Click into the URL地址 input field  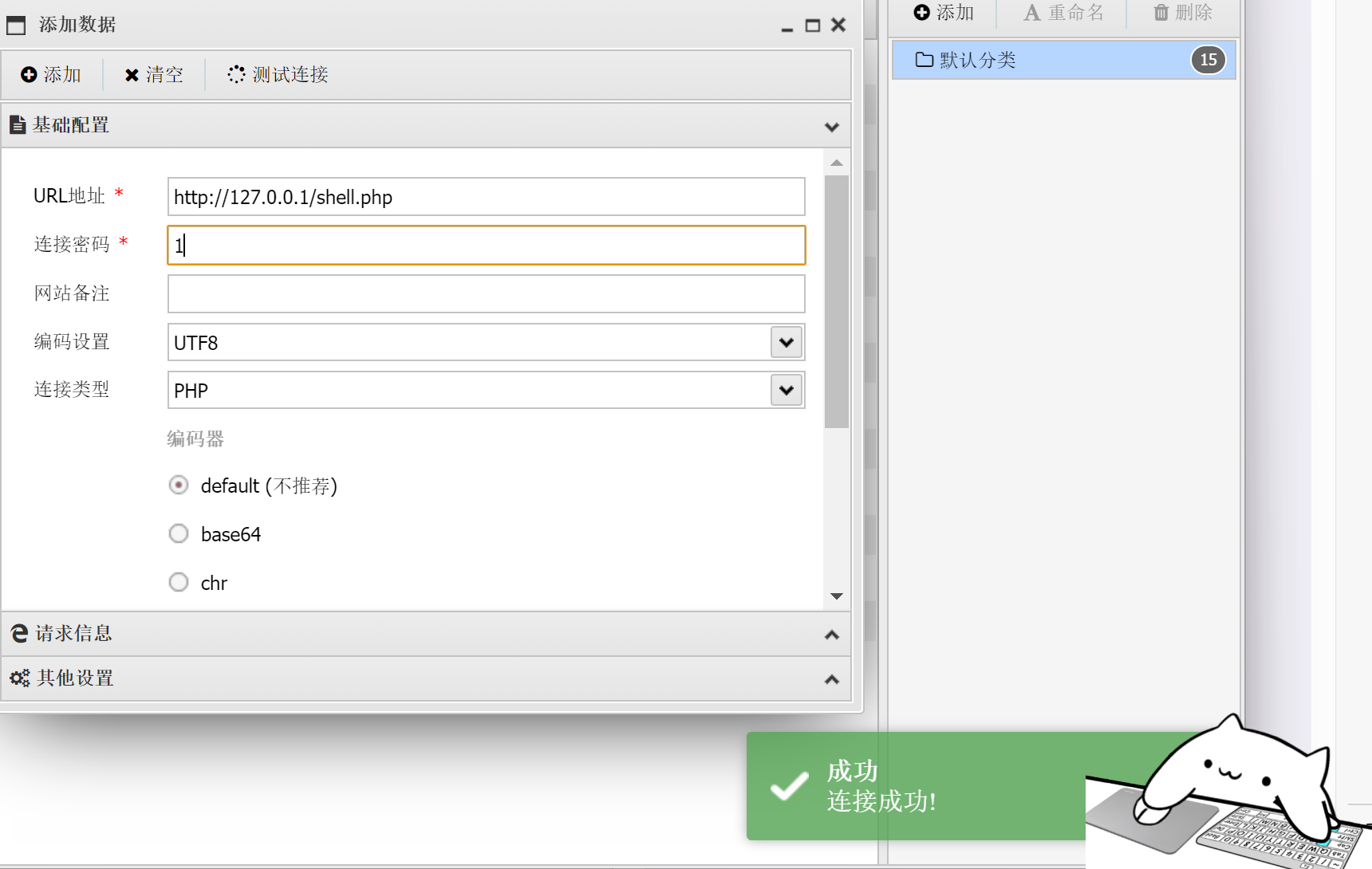487,197
